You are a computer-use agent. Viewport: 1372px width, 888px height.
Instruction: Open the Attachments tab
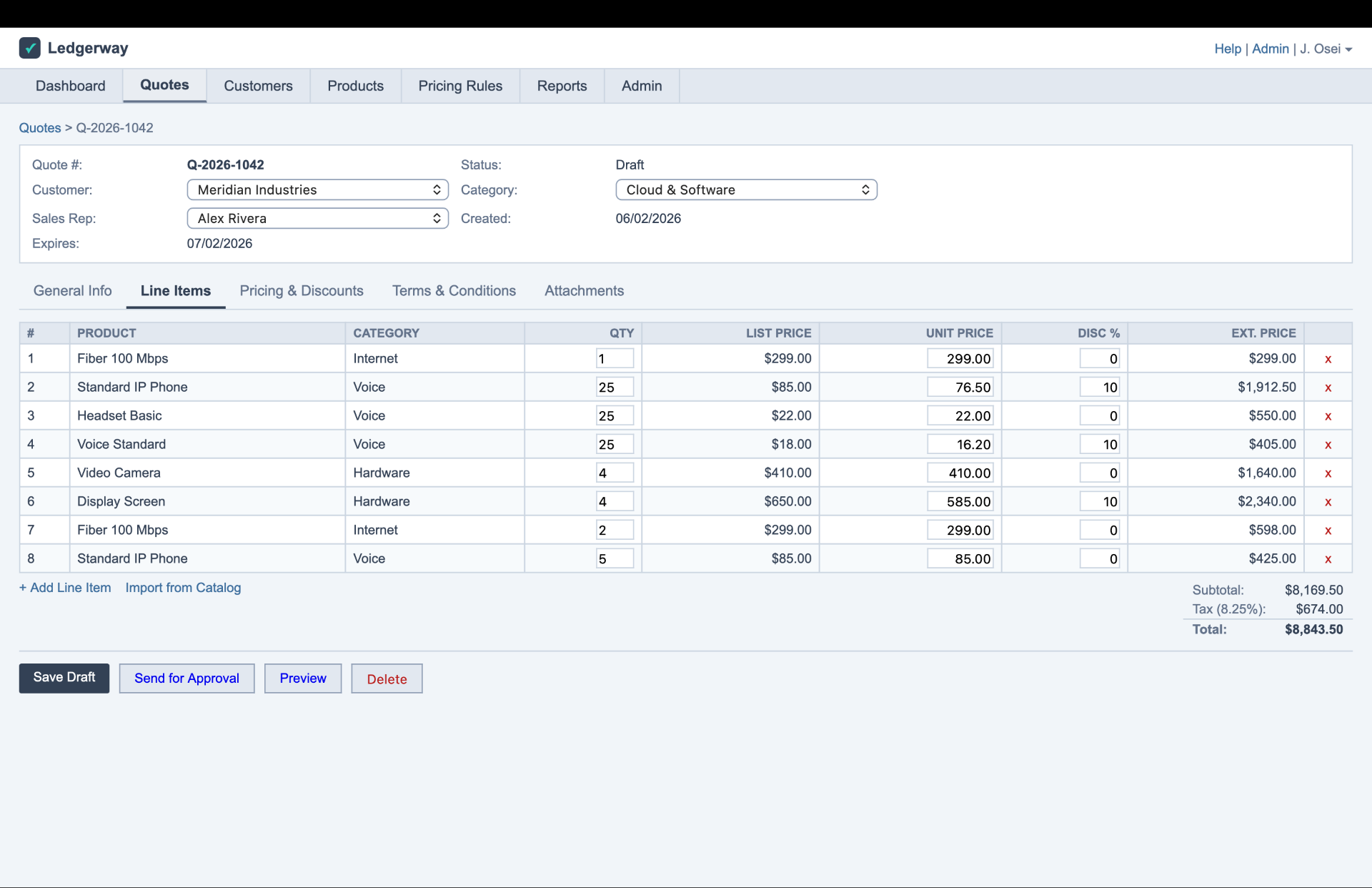click(x=584, y=291)
